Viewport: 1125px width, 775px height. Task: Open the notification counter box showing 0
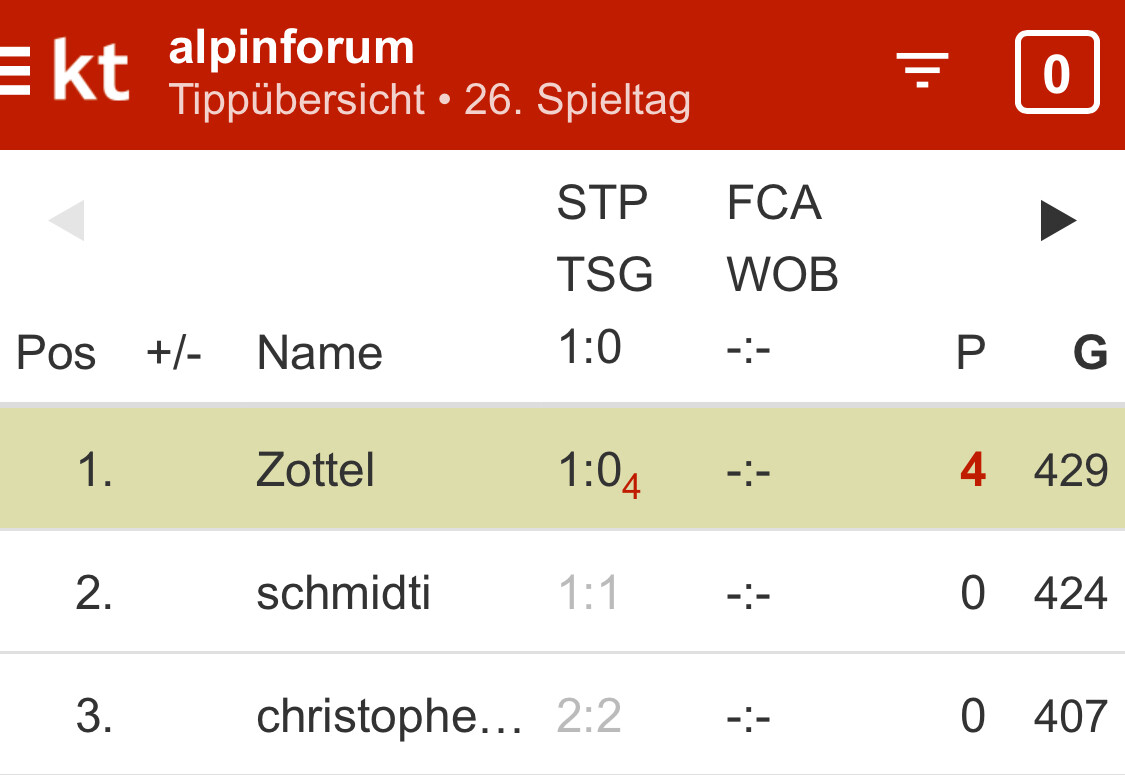(x=1057, y=73)
